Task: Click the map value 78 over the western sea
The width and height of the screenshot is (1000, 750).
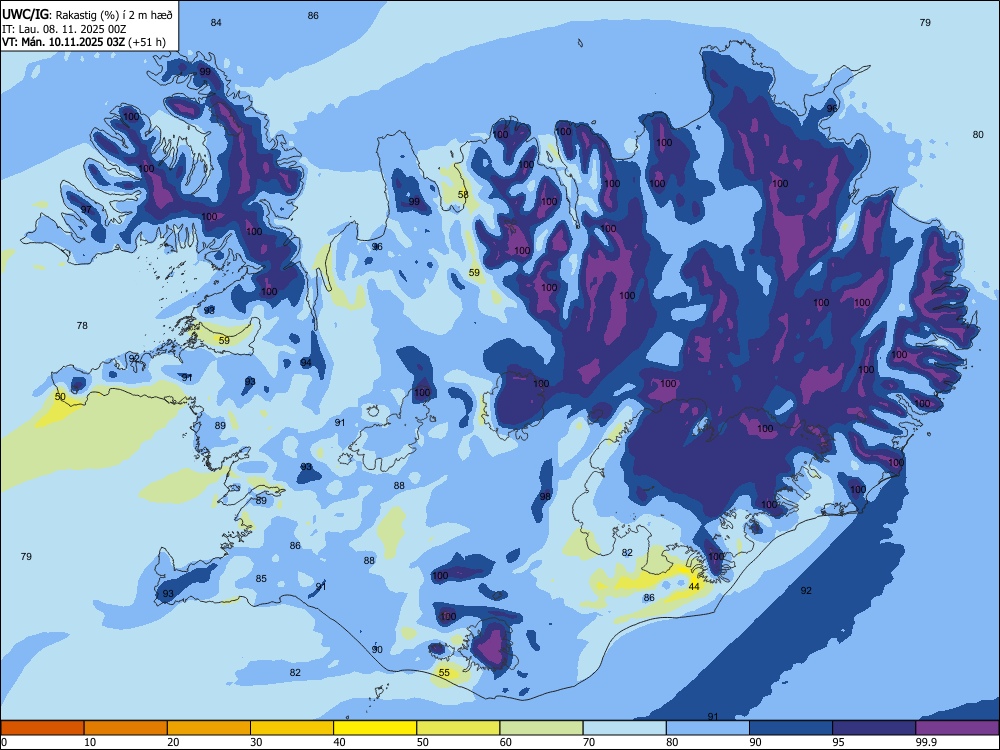Action: click(82, 326)
